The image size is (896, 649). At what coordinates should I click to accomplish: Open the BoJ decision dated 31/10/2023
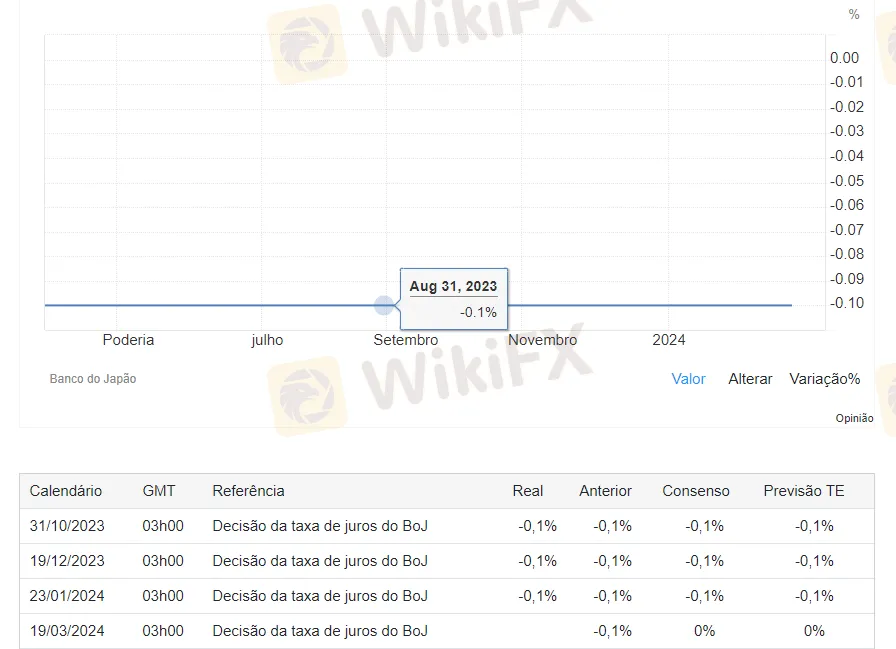[x=320, y=526]
